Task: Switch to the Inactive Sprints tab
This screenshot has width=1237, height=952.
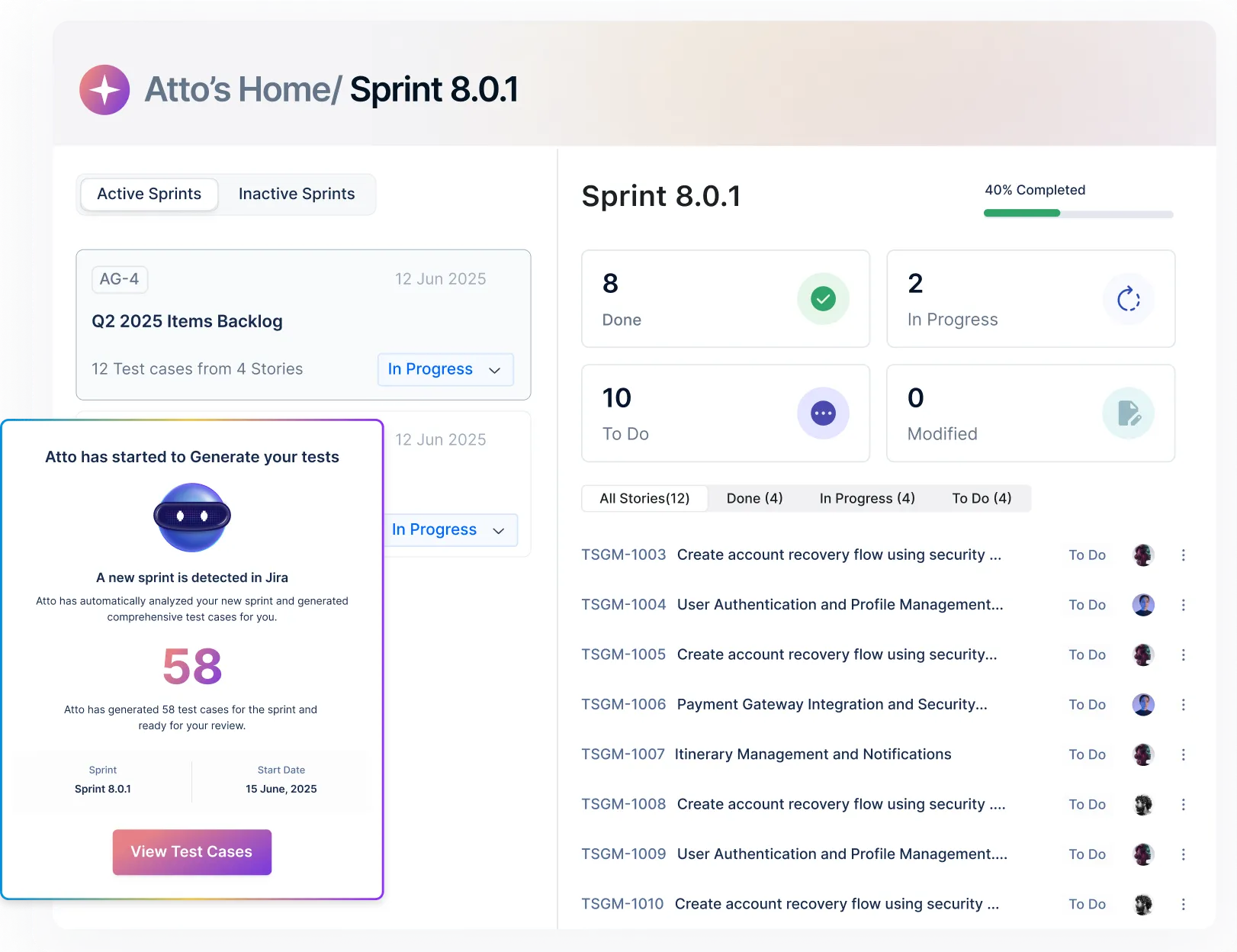Action: (x=296, y=194)
